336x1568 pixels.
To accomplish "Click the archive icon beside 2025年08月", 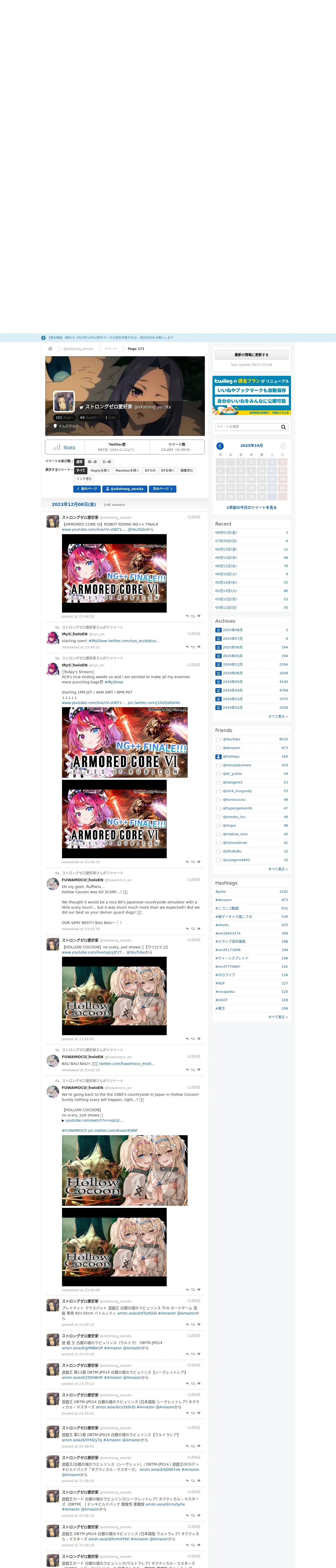I will click(218, 630).
